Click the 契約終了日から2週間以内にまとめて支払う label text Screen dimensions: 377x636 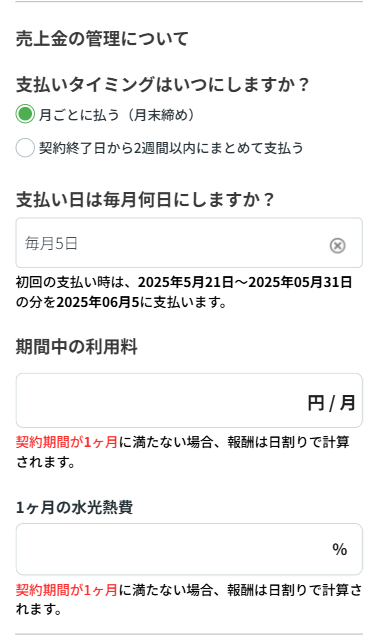[171, 148]
